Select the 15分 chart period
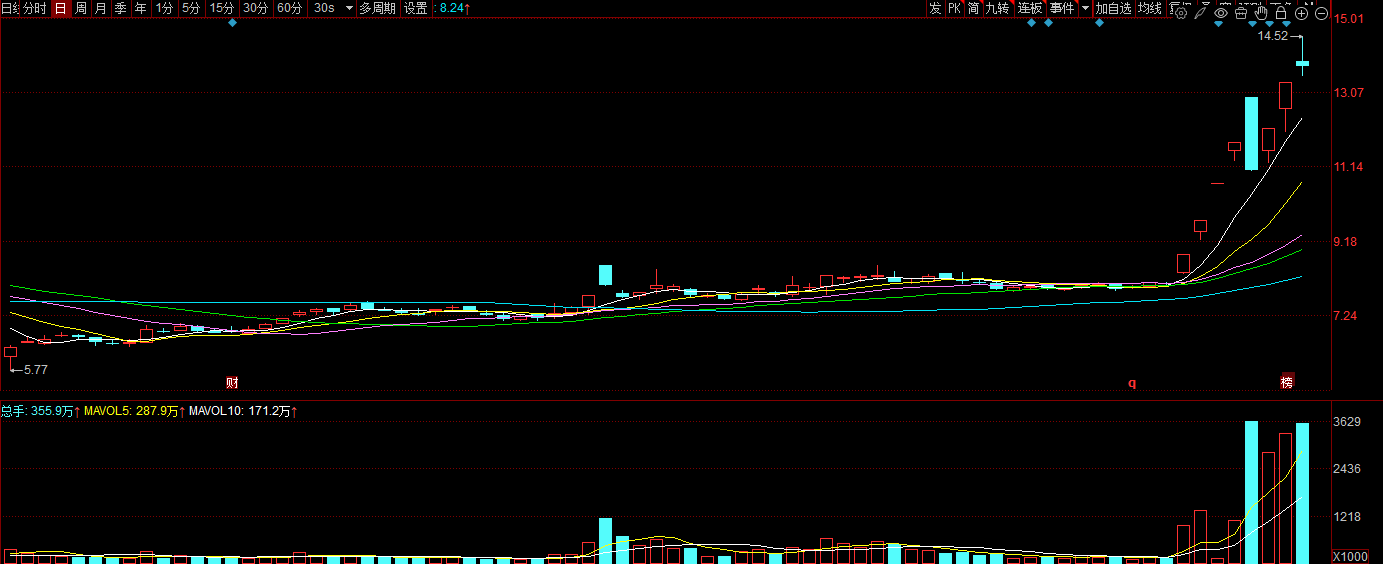 coord(222,8)
